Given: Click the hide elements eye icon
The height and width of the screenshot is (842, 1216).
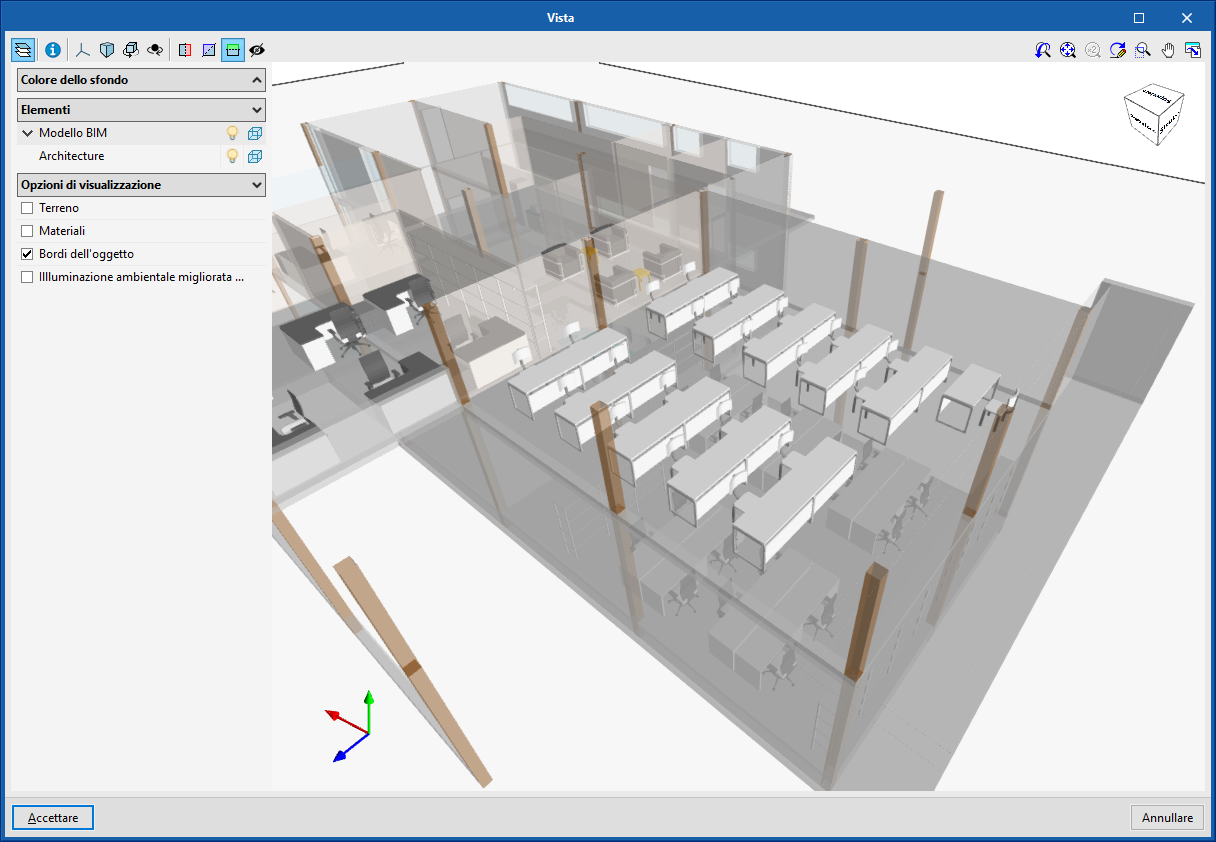Looking at the screenshot, I should point(257,49).
